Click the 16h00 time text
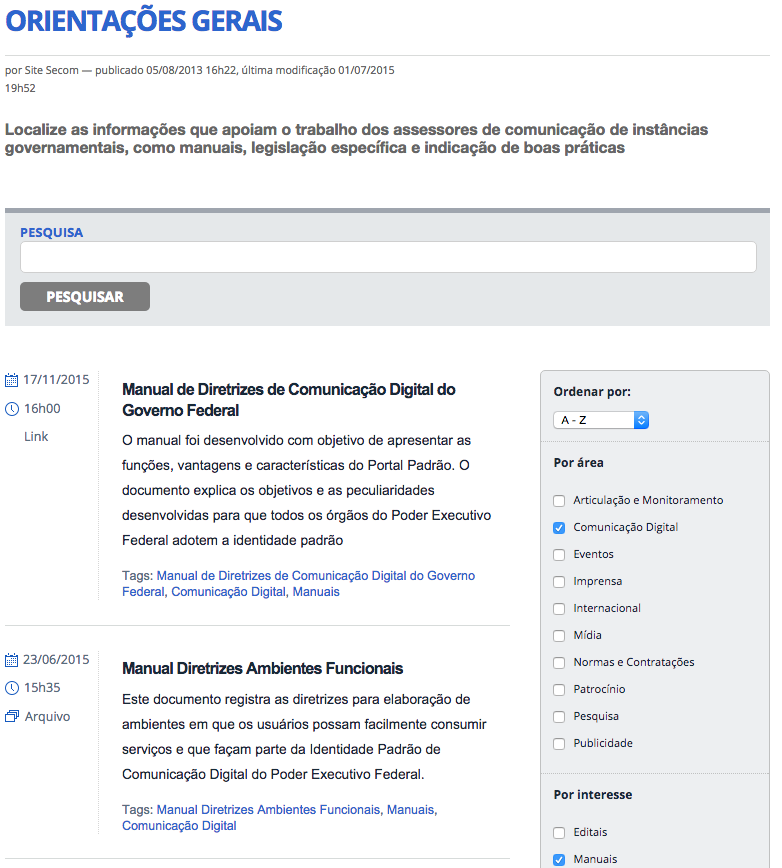Viewport: 782px width, 868px height. pos(42,409)
